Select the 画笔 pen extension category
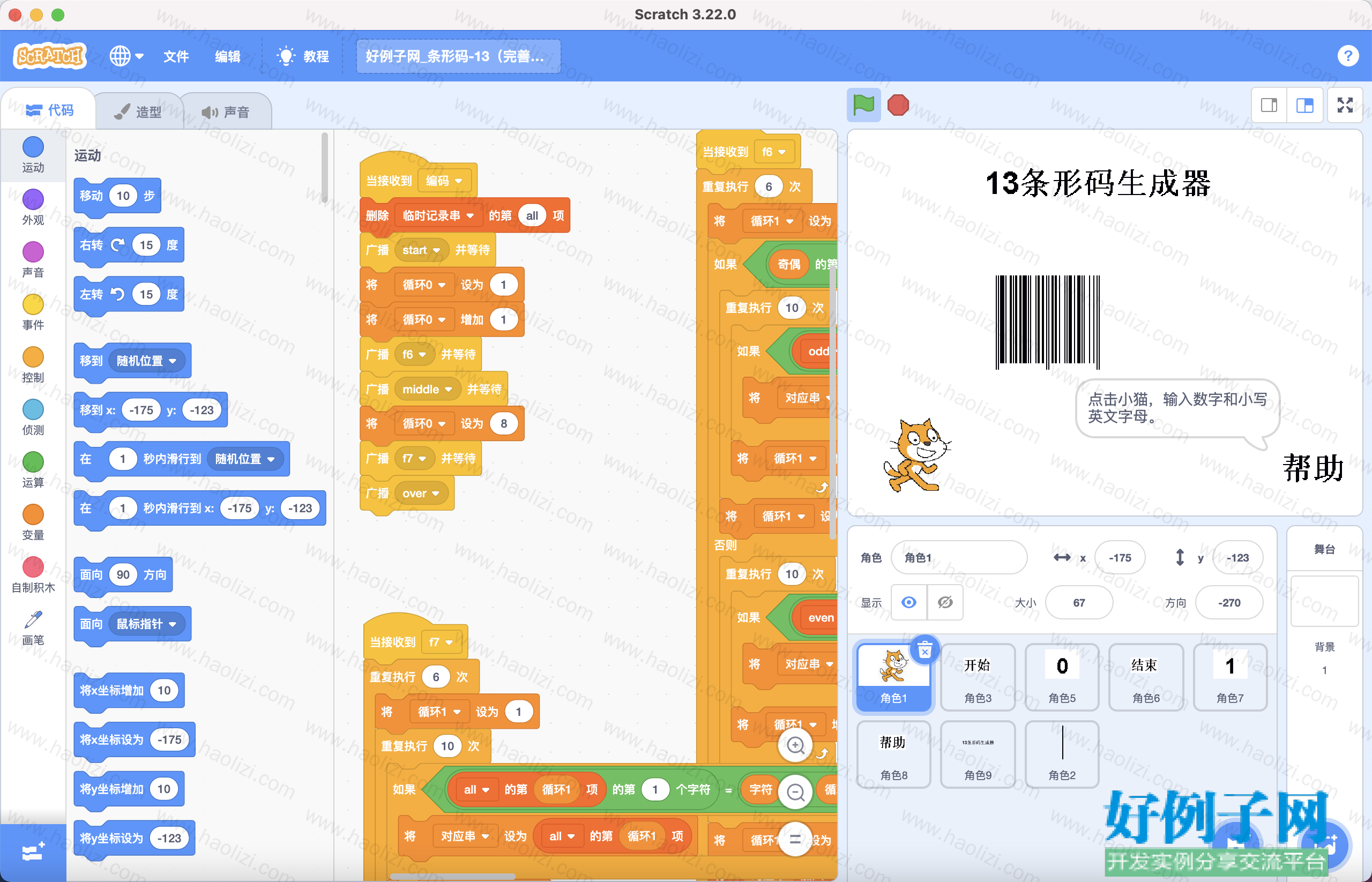This screenshot has height=882, width=1372. click(x=33, y=629)
